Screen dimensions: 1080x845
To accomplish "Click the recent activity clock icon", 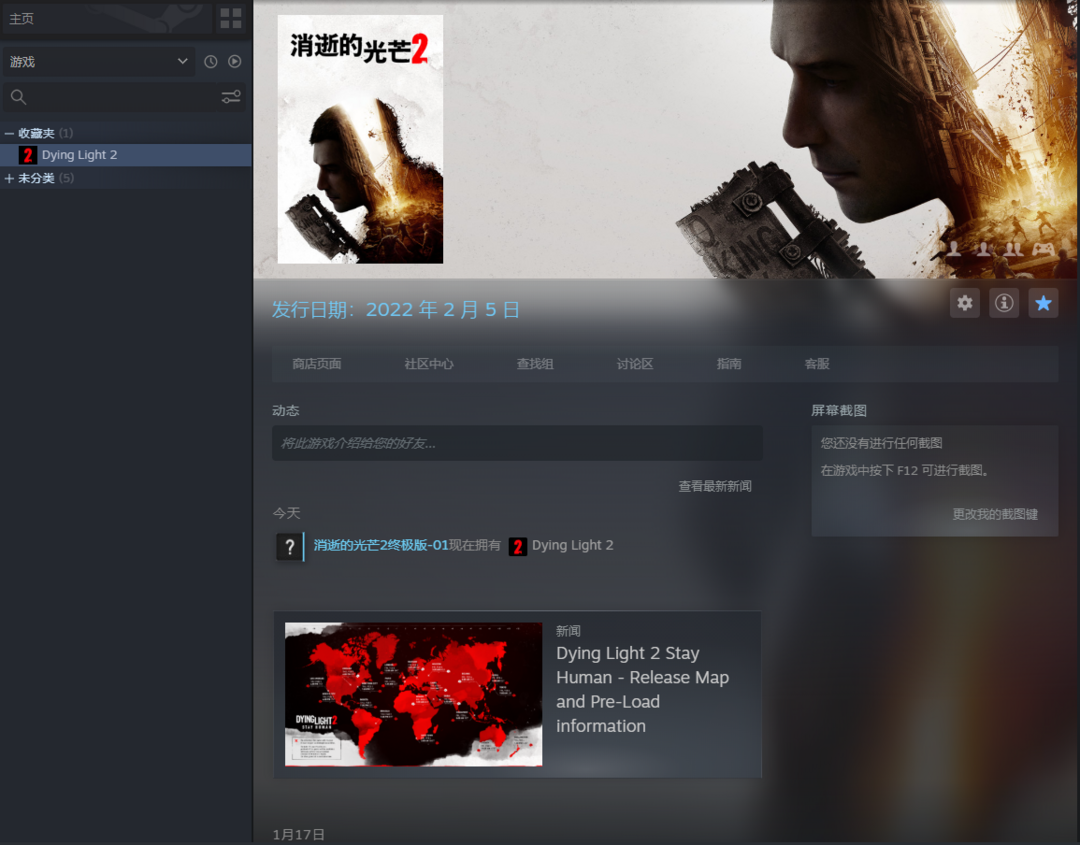I will [x=211, y=62].
